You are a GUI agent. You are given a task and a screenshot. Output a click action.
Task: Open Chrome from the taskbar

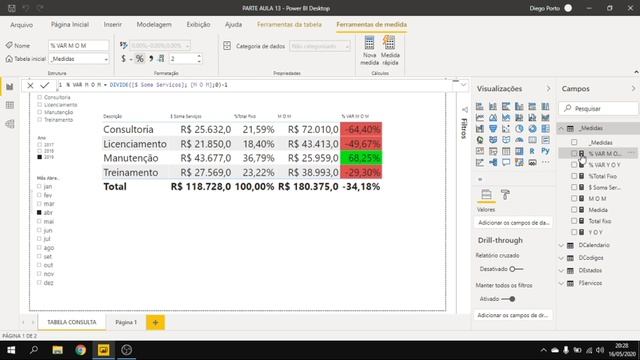coord(80,350)
